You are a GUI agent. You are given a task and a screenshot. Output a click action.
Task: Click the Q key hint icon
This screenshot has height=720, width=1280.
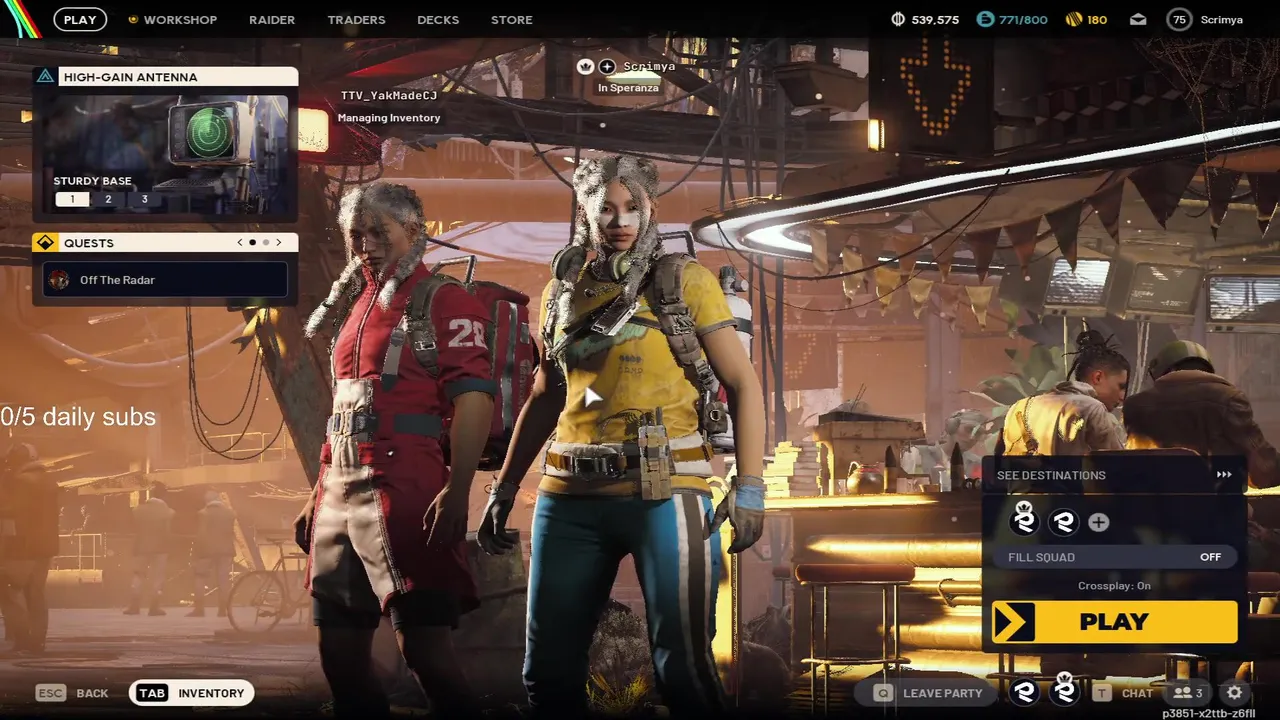pos(883,693)
